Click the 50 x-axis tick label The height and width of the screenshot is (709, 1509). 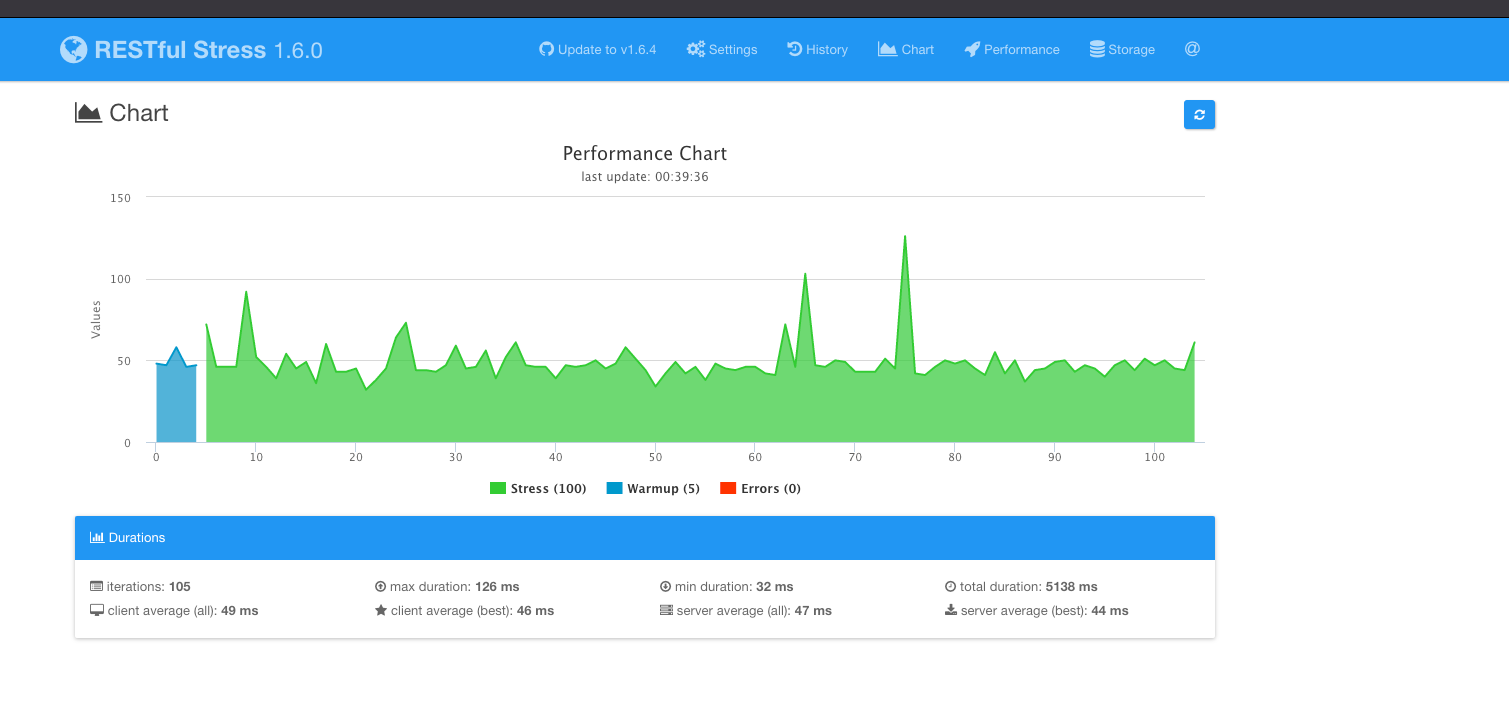tap(655, 457)
